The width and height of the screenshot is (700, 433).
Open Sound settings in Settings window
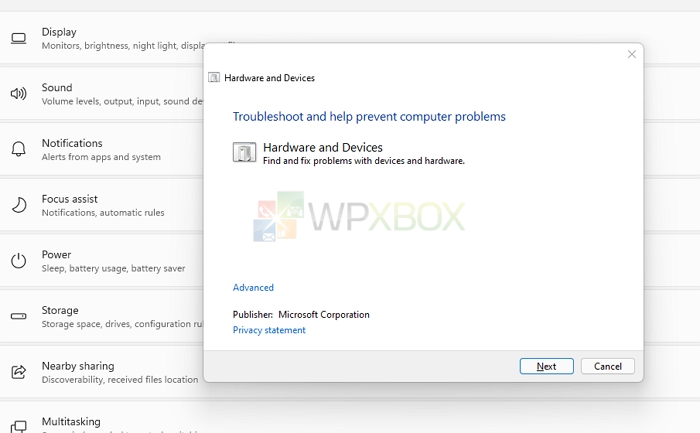[102, 94]
